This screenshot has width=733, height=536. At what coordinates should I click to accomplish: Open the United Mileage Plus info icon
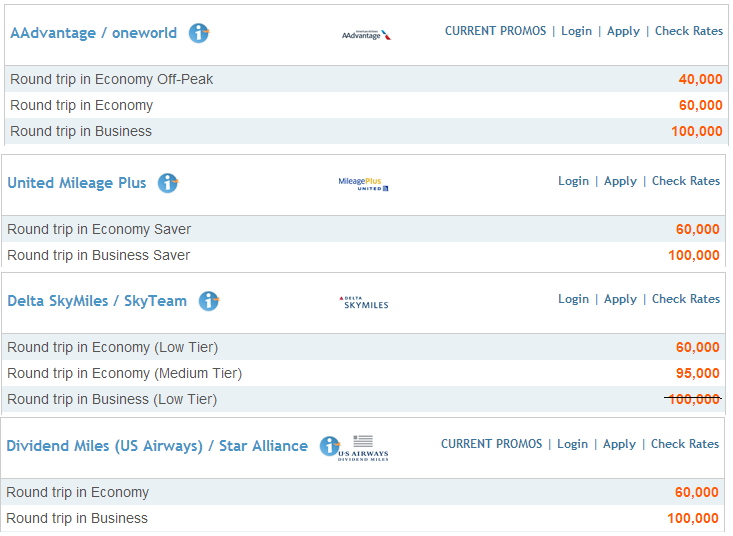point(168,183)
